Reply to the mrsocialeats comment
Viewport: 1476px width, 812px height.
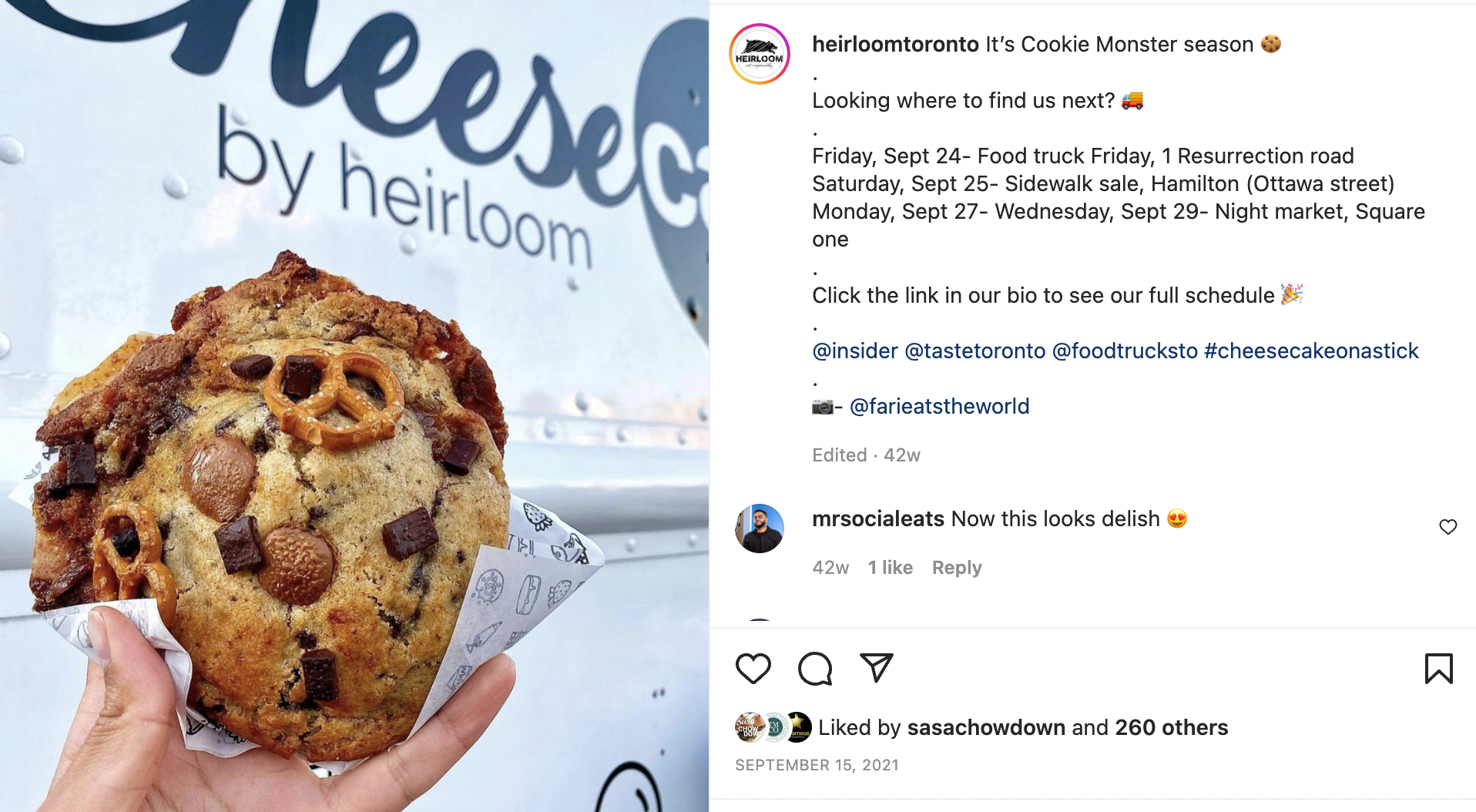[957, 568]
